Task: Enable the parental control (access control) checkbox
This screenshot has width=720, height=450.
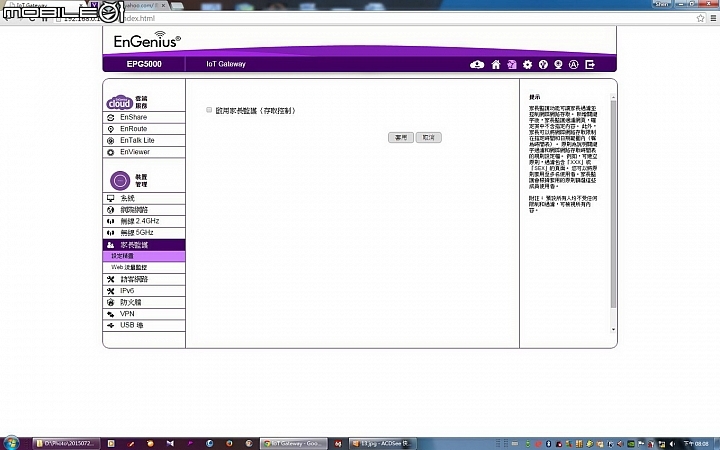Action: click(x=209, y=110)
